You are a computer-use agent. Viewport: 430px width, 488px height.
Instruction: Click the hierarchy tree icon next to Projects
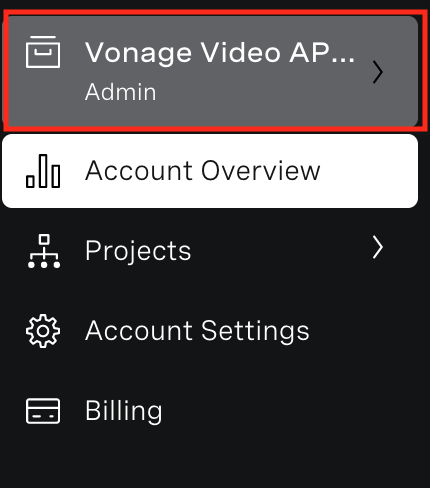click(x=44, y=251)
